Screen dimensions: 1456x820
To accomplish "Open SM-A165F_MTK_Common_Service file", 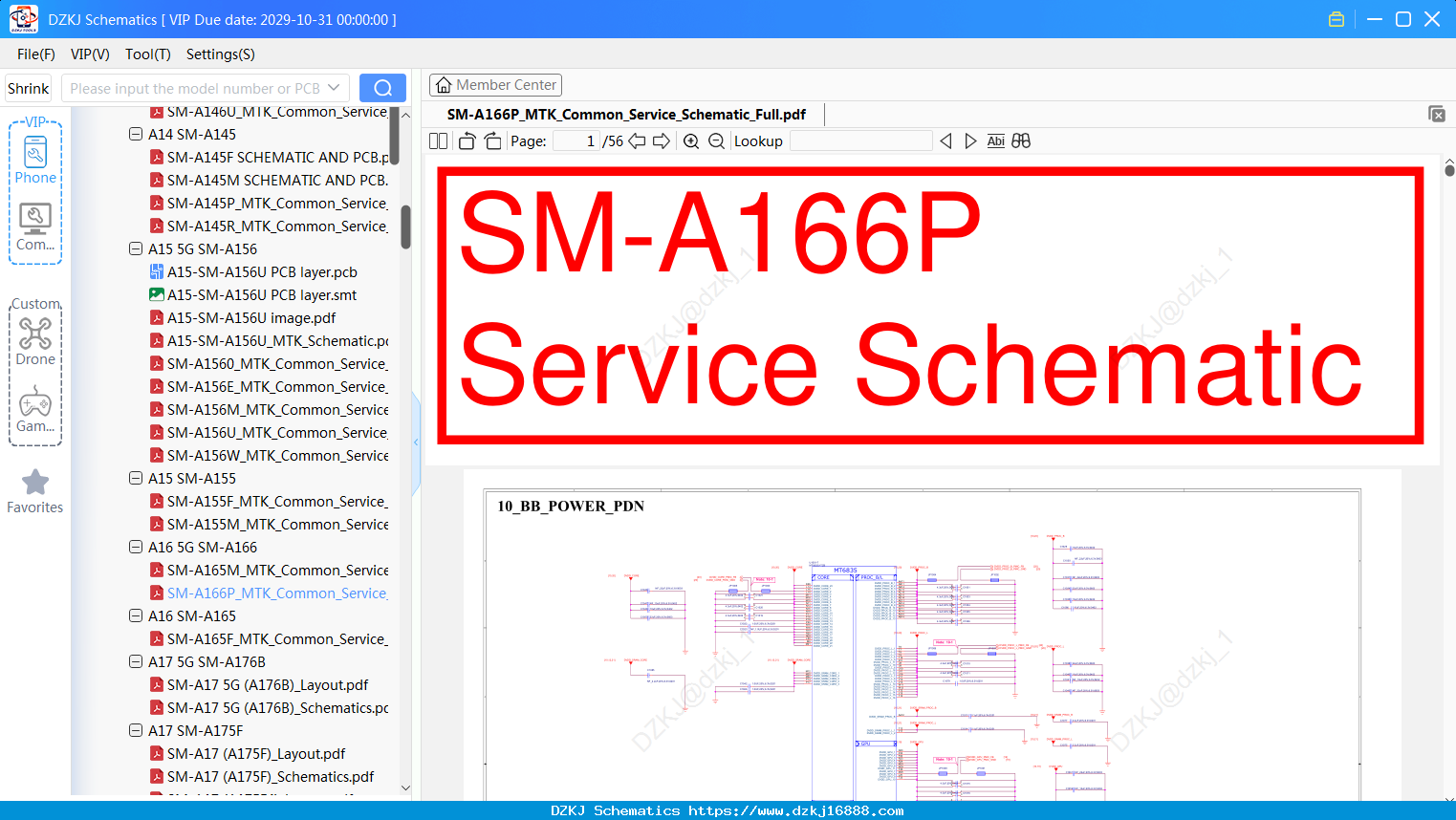I will 270,639.
